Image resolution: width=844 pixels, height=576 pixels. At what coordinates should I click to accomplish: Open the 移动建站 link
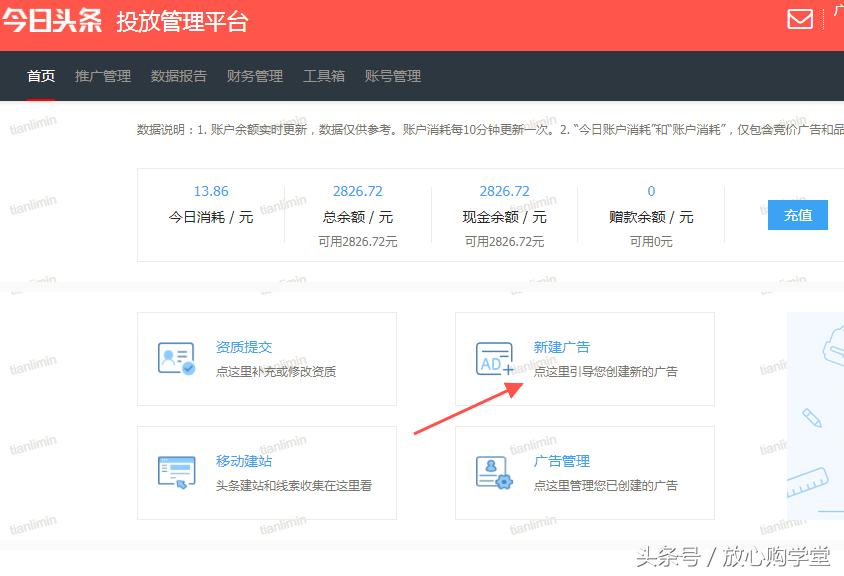click(x=247, y=460)
